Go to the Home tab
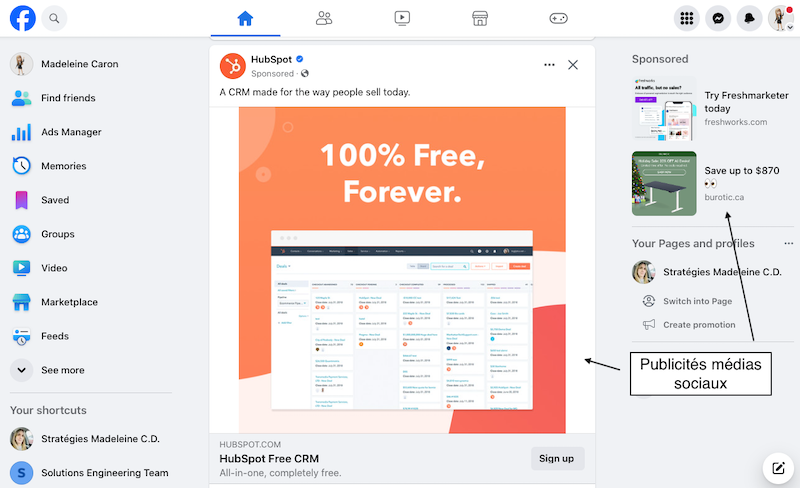800x488 pixels. point(245,18)
